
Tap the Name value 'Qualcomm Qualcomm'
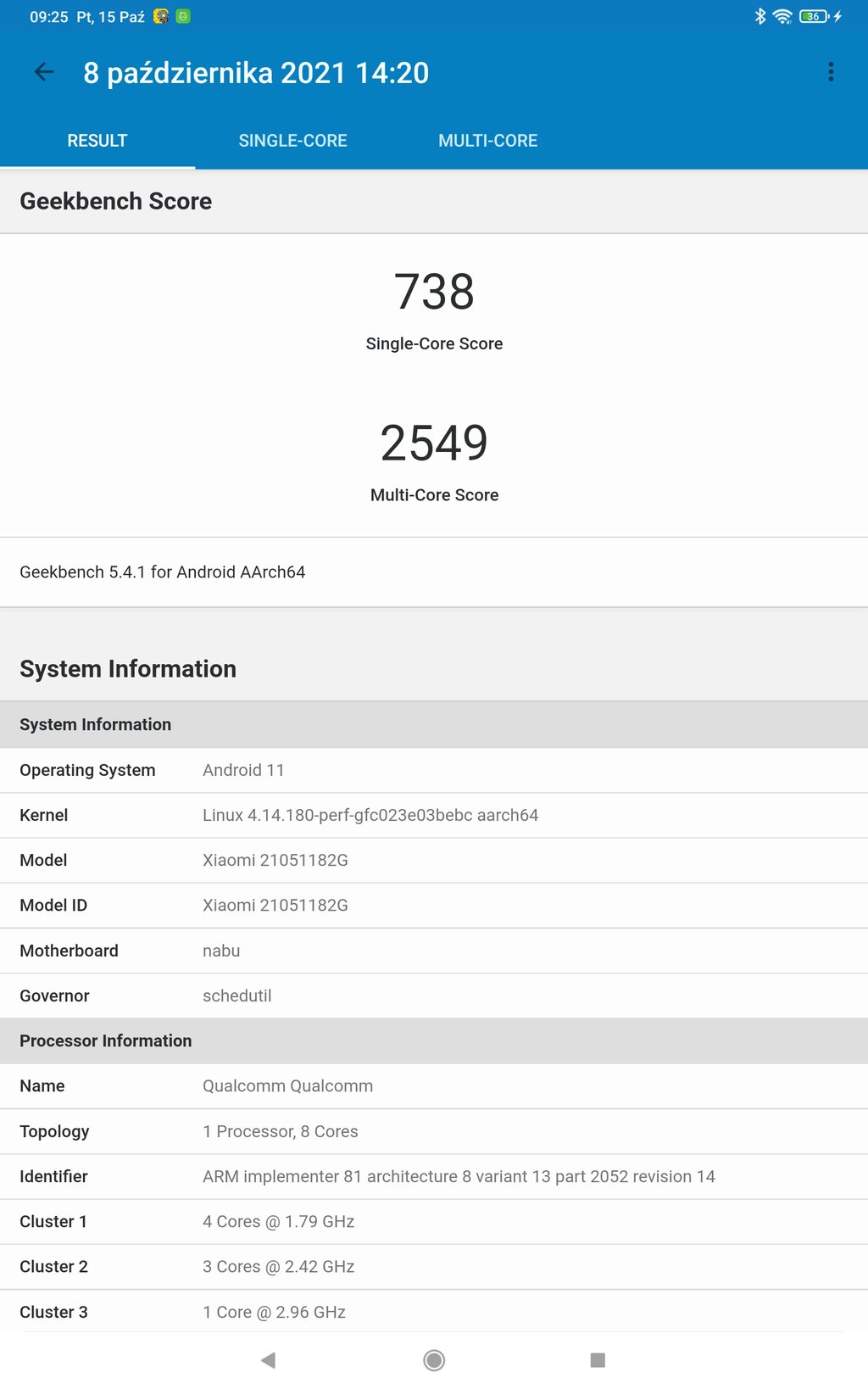288,1085
